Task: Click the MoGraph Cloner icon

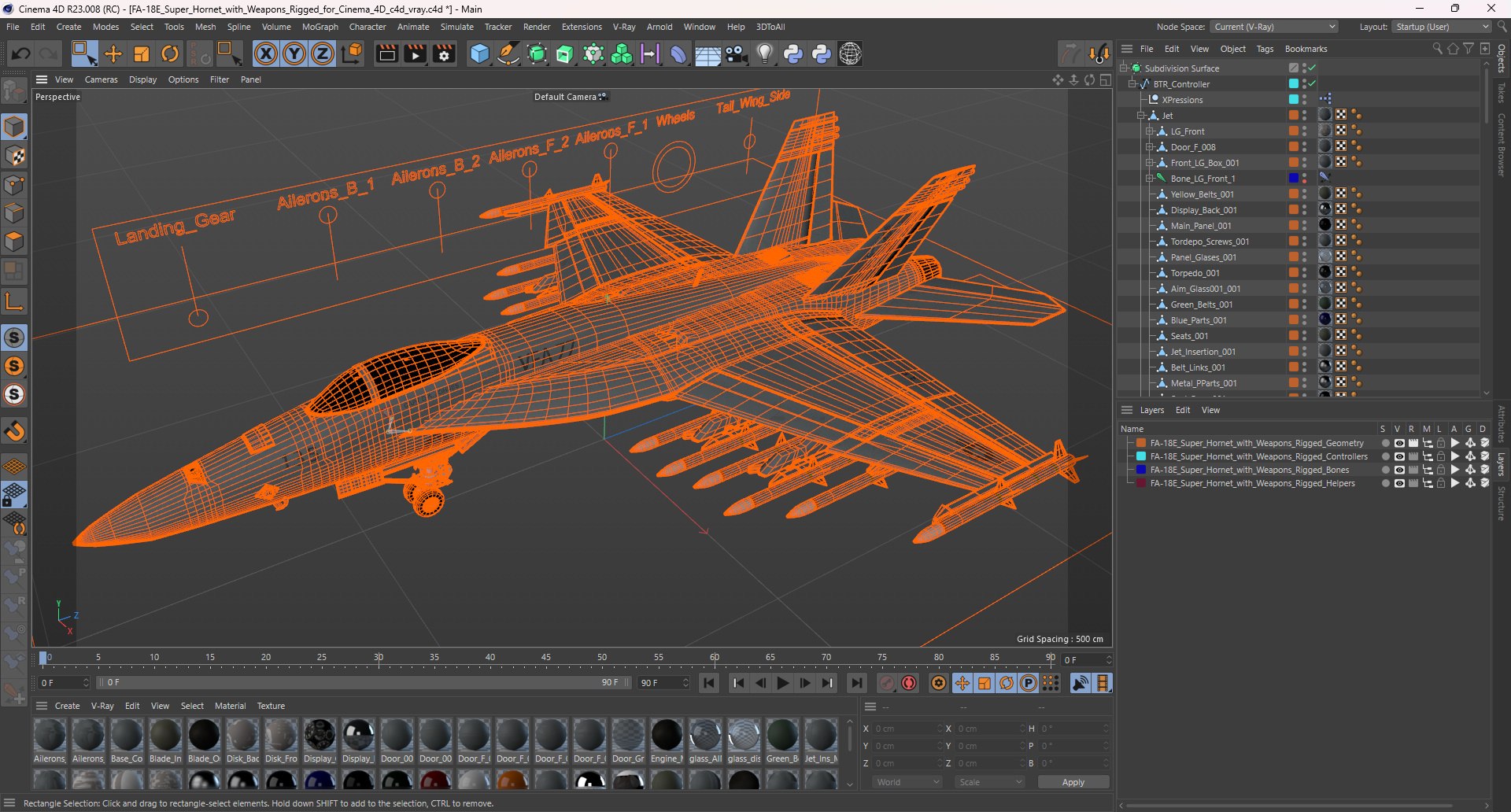Action: point(622,54)
